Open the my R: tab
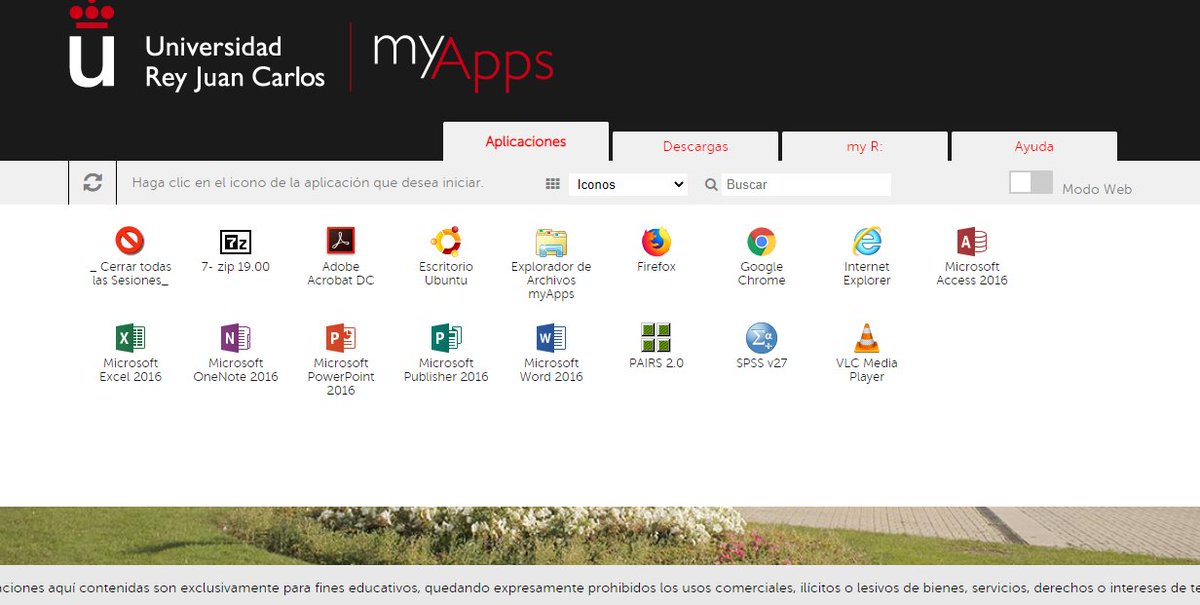Image resolution: width=1200 pixels, height=605 pixels. [x=865, y=146]
